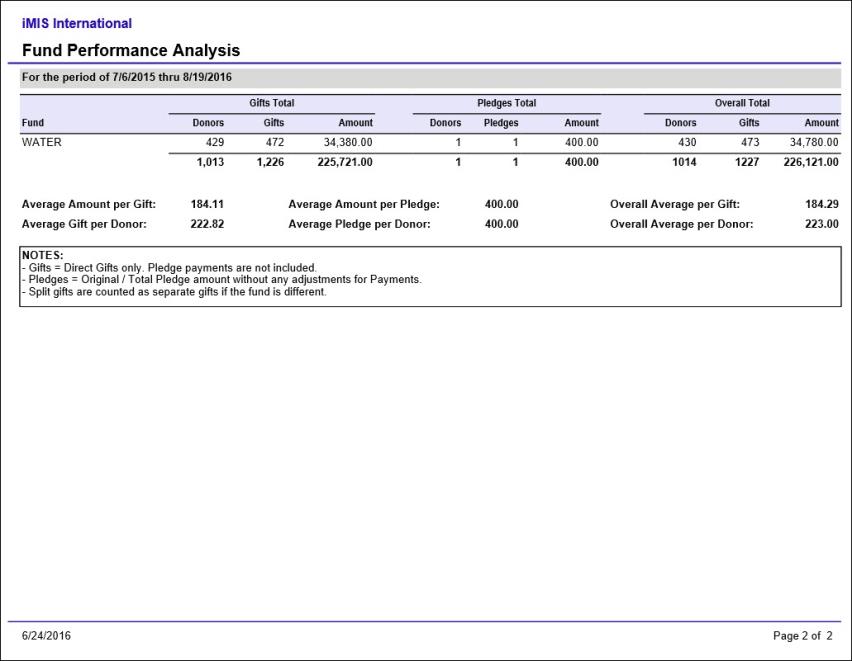Click Donors header under Pledges Total
Image resolution: width=852 pixels, height=661 pixels.
click(x=445, y=122)
